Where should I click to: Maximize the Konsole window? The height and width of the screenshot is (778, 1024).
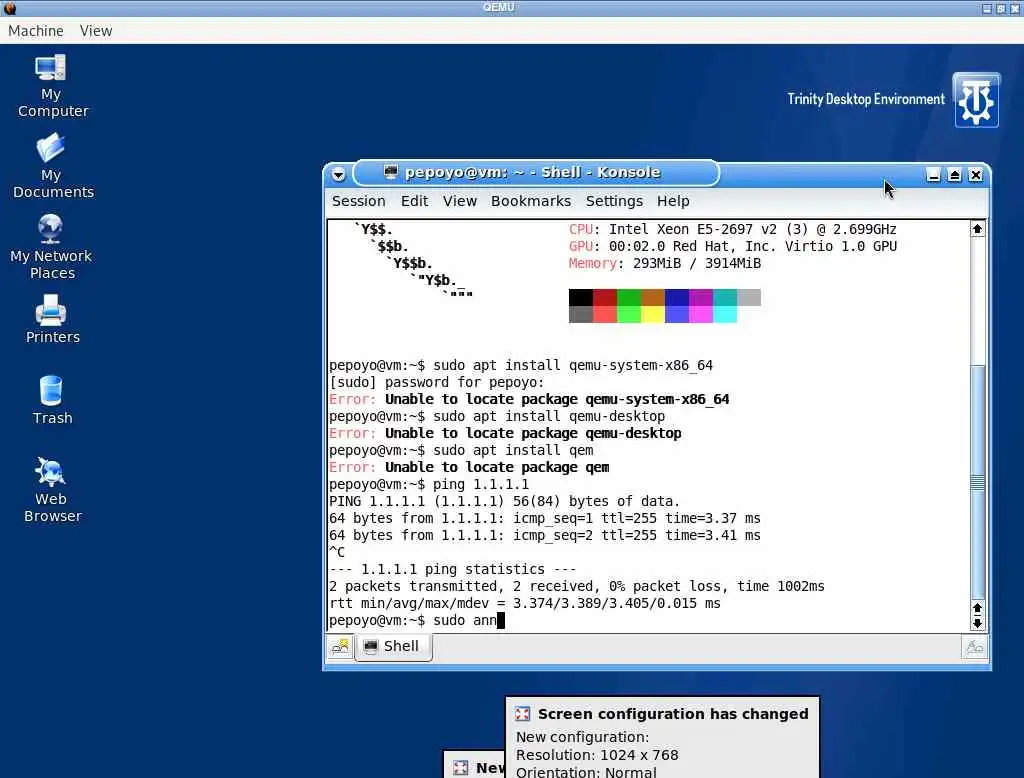click(x=954, y=174)
